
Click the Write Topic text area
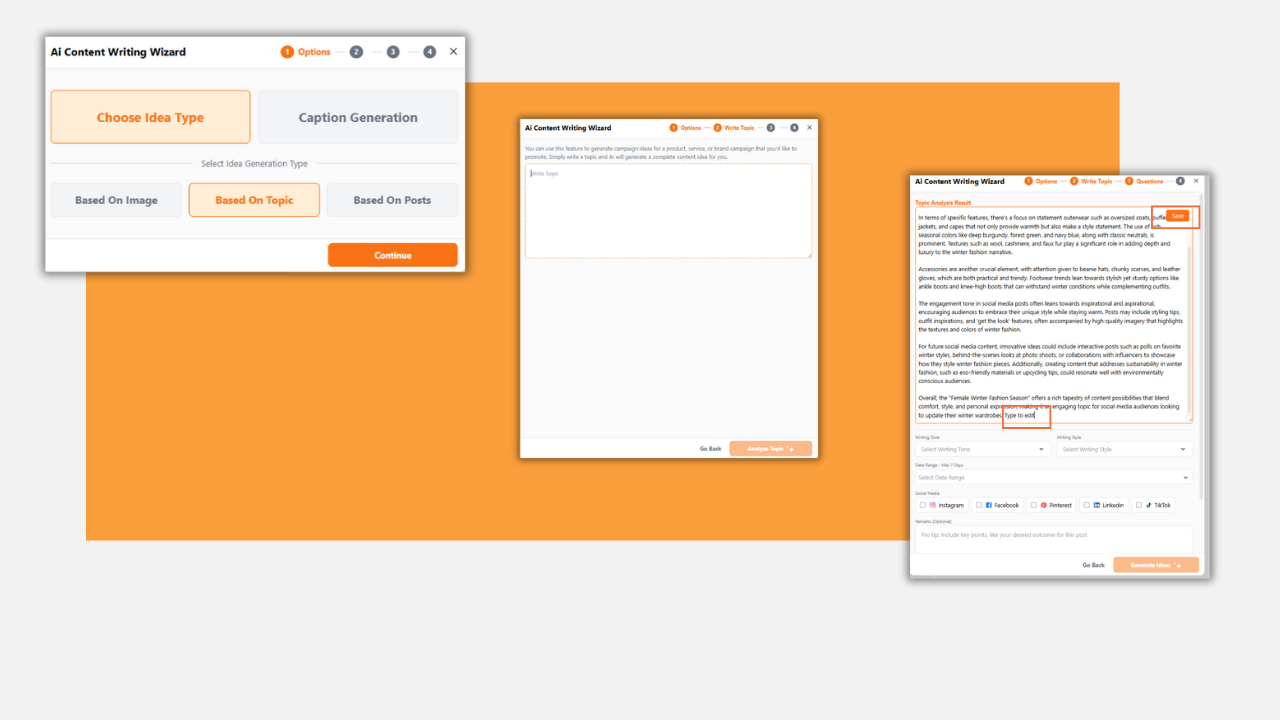668,211
